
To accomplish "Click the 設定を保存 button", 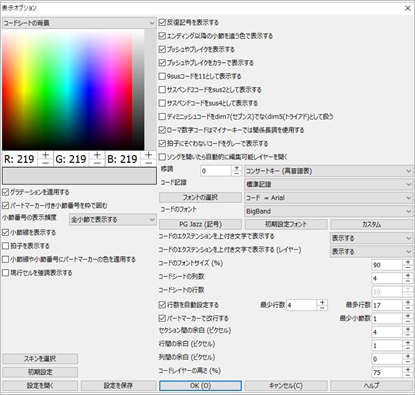I will pos(118,386).
